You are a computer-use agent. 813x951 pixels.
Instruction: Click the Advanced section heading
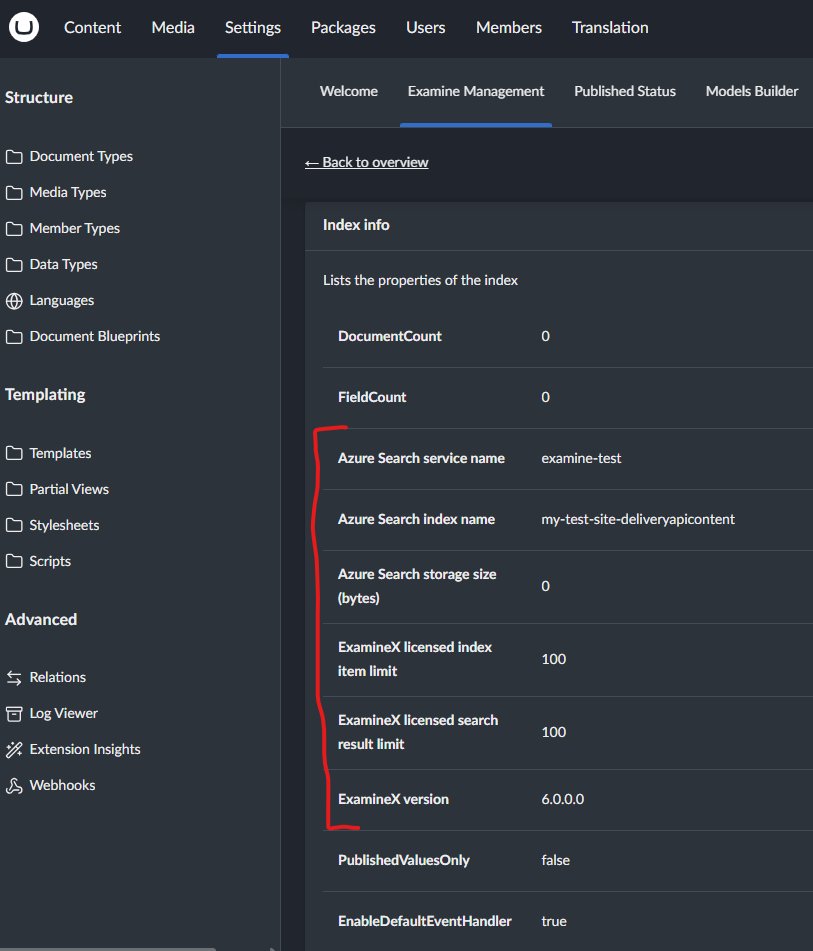[x=41, y=619]
